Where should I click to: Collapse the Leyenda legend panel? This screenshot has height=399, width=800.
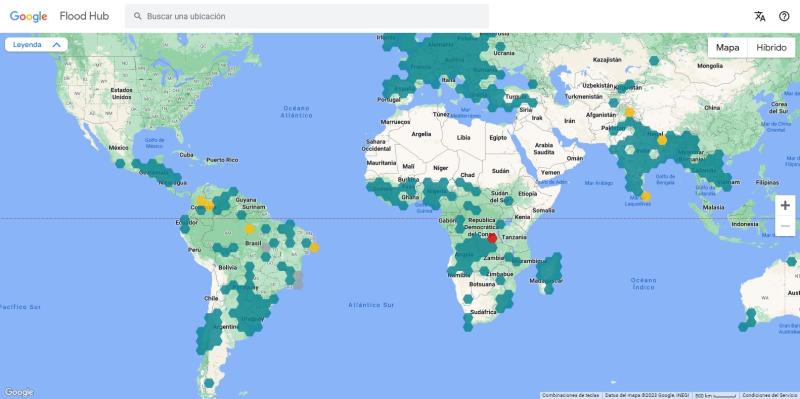tap(36, 45)
